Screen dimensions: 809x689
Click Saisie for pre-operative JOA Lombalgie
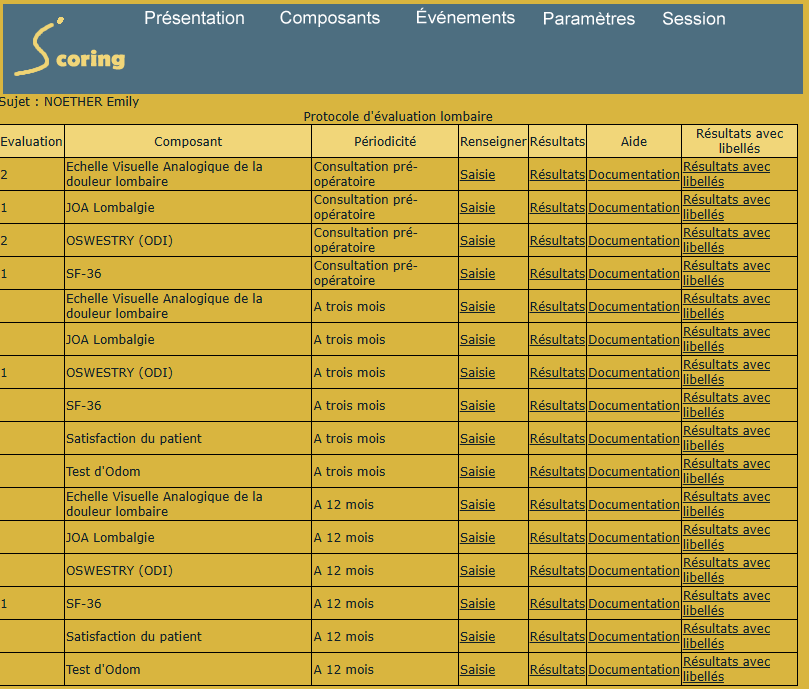(477, 208)
